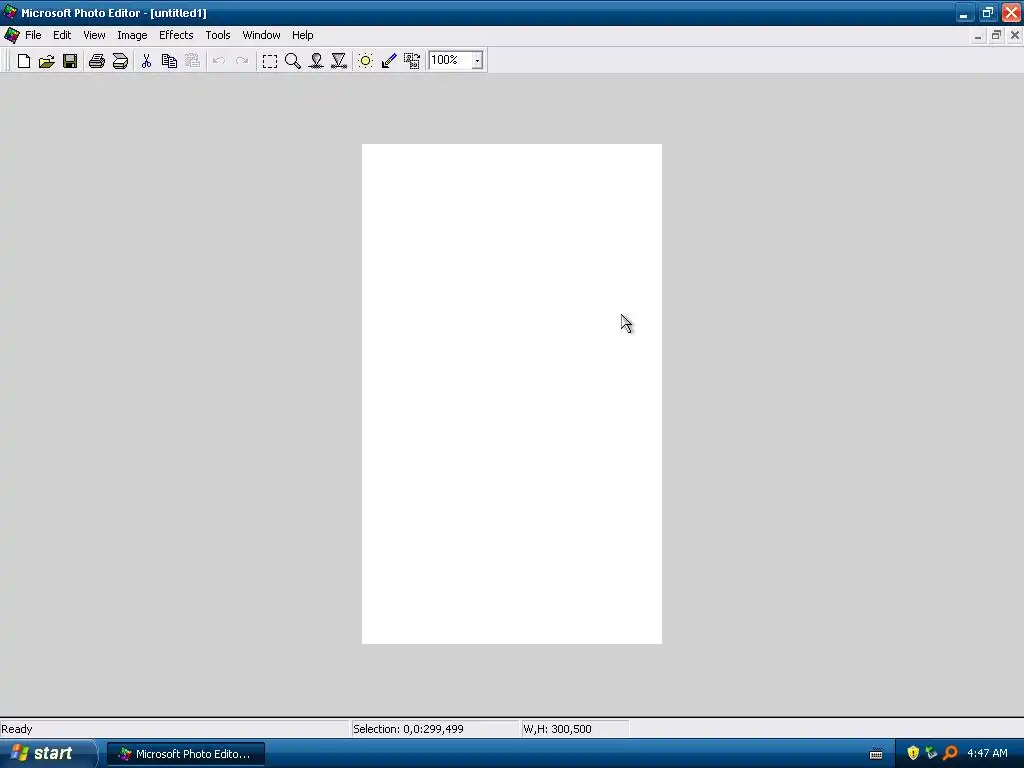Choose the dashed rectangle Select tool
1024x768 pixels.
click(270, 61)
